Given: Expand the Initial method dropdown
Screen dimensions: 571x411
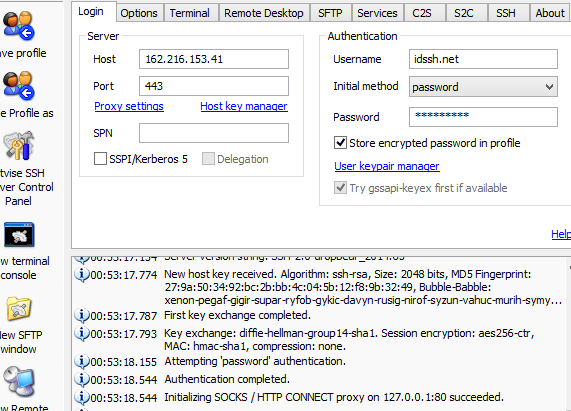Looking at the screenshot, I should [x=483, y=87].
